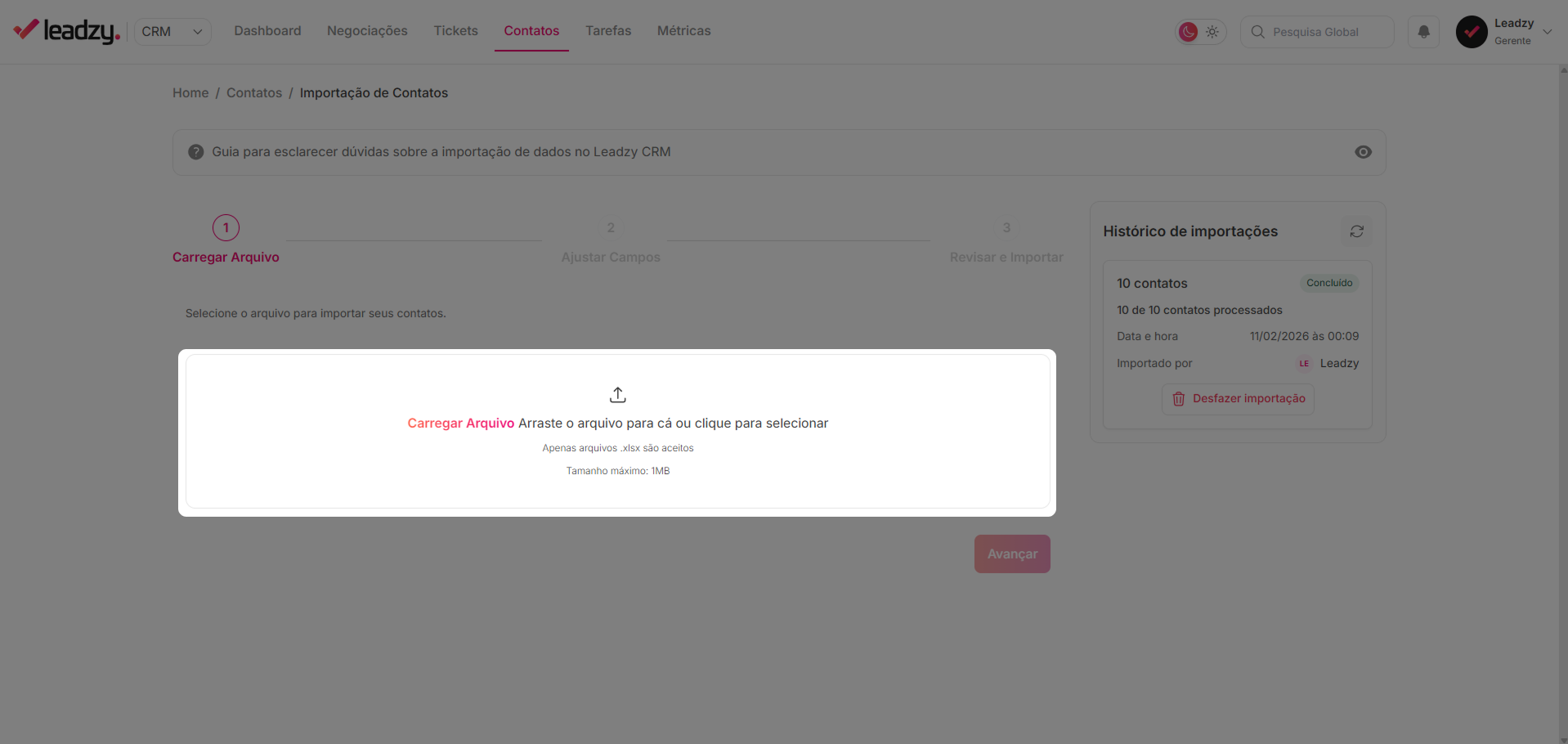Switch to light mode sun icon
The image size is (1568, 744).
(x=1212, y=32)
